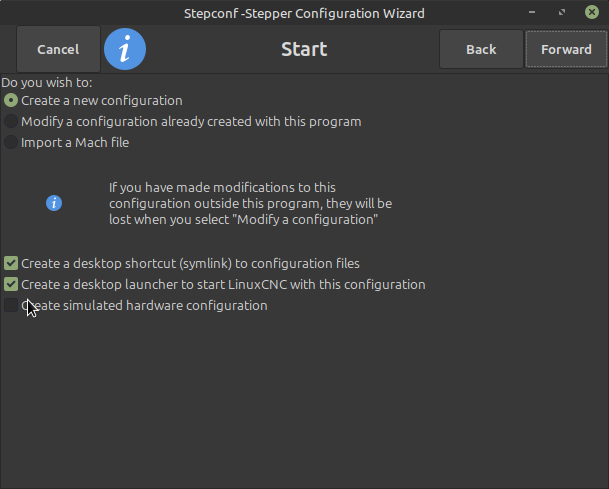Pick the 'Import a Mach file' option
This screenshot has width=609, height=489.
[11, 142]
